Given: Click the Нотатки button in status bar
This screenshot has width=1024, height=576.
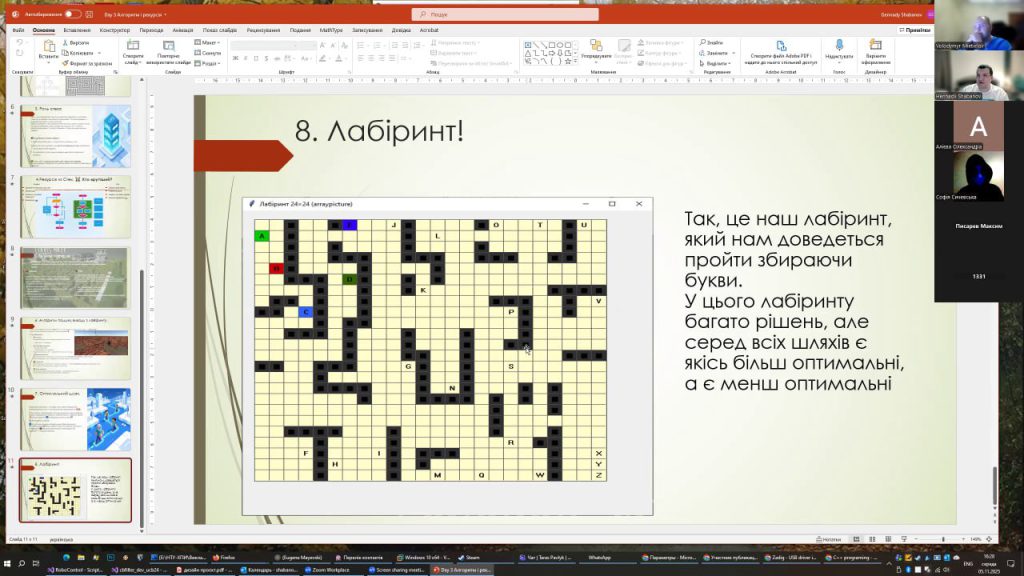Looking at the screenshot, I should click(829, 539).
